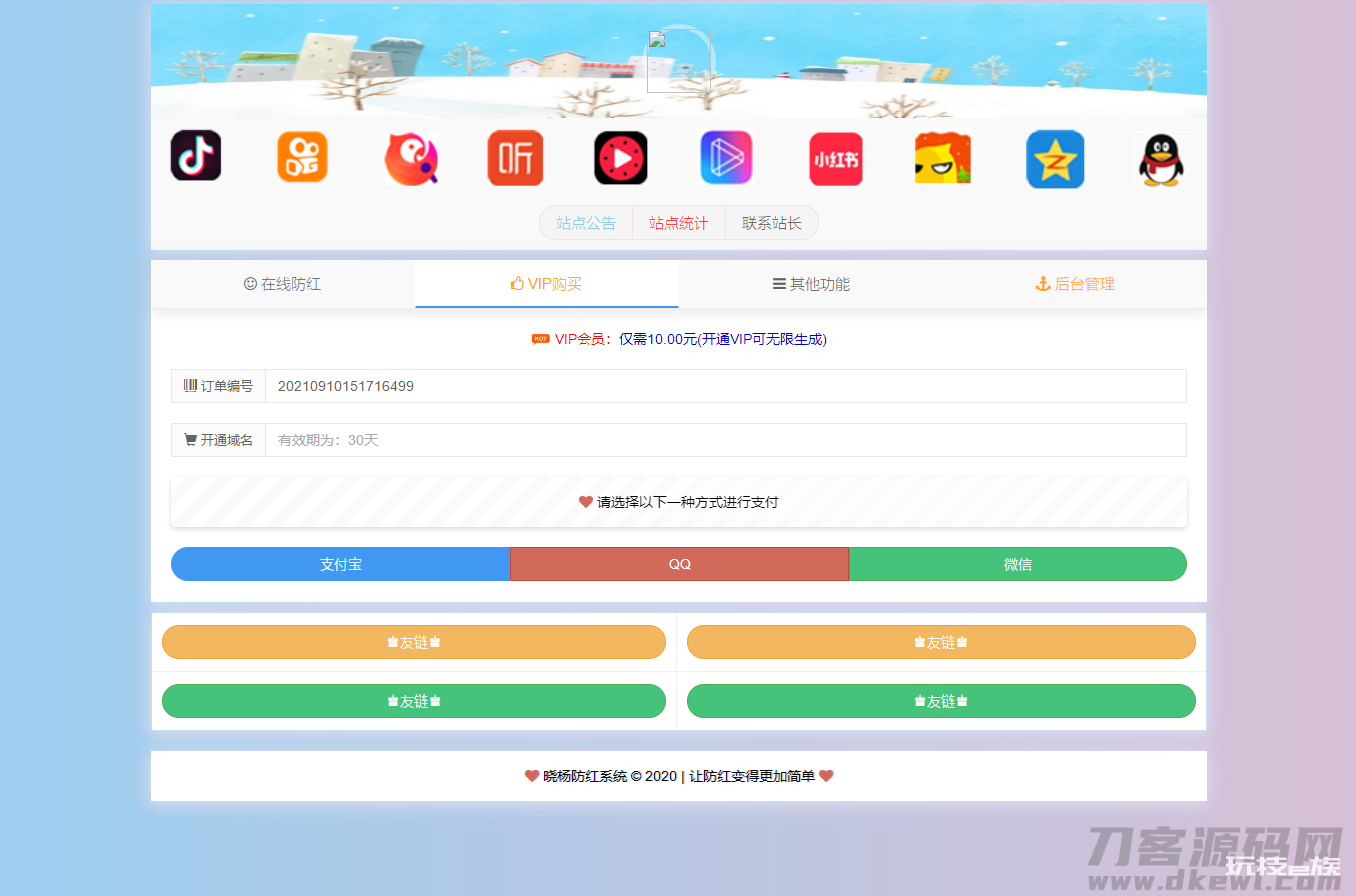1356x896 pixels.
Task: Select the VIP购买 tab
Action: (547, 284)
